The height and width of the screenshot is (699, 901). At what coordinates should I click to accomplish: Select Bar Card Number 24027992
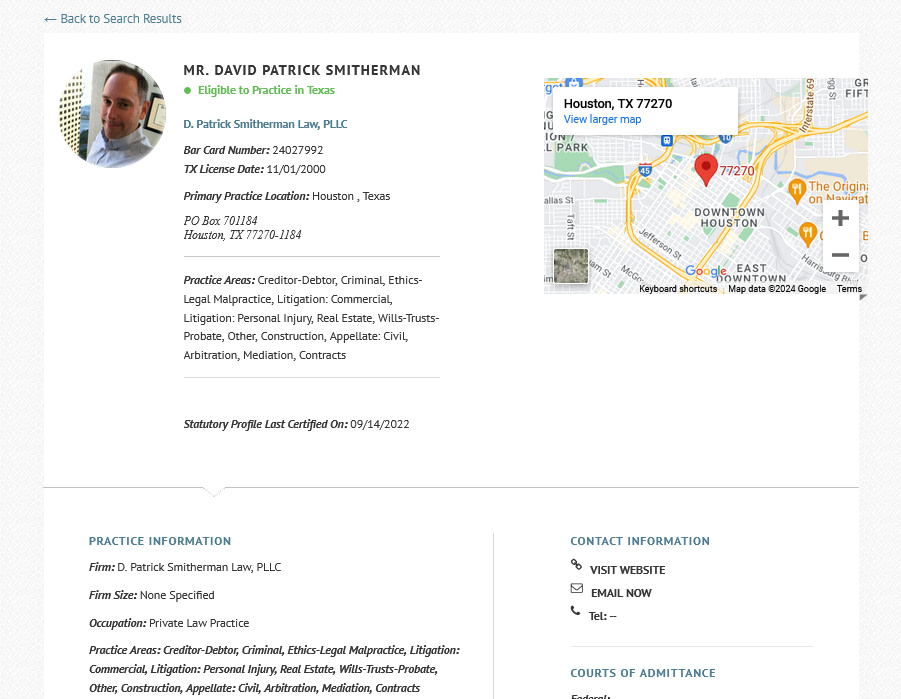point(253,151)
